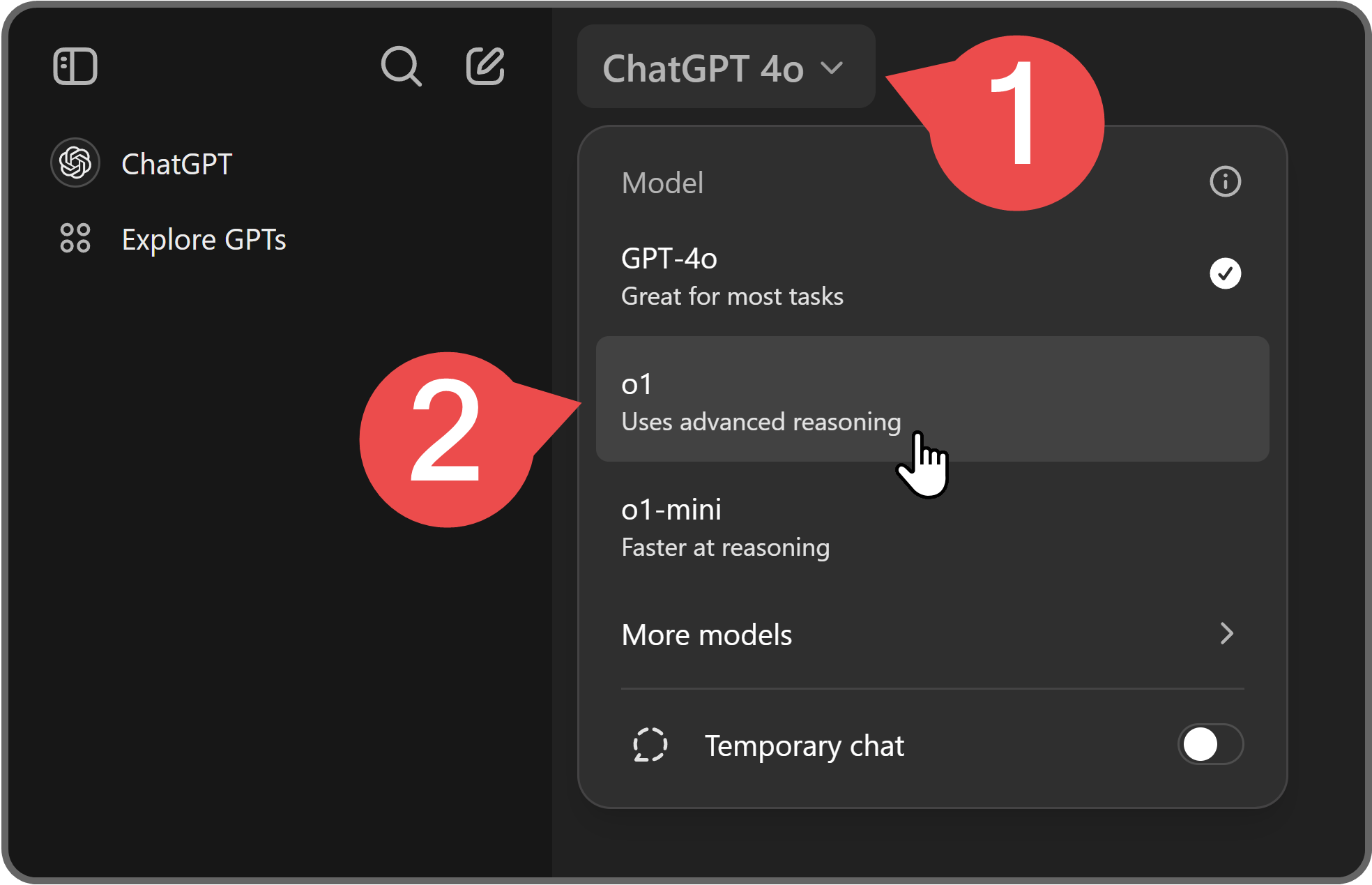Image resolution: width=1372 pixels, height=885 pixels.
Task: Click the Temporary chat dashed-circle icon
Action: [x=650, y=745]
